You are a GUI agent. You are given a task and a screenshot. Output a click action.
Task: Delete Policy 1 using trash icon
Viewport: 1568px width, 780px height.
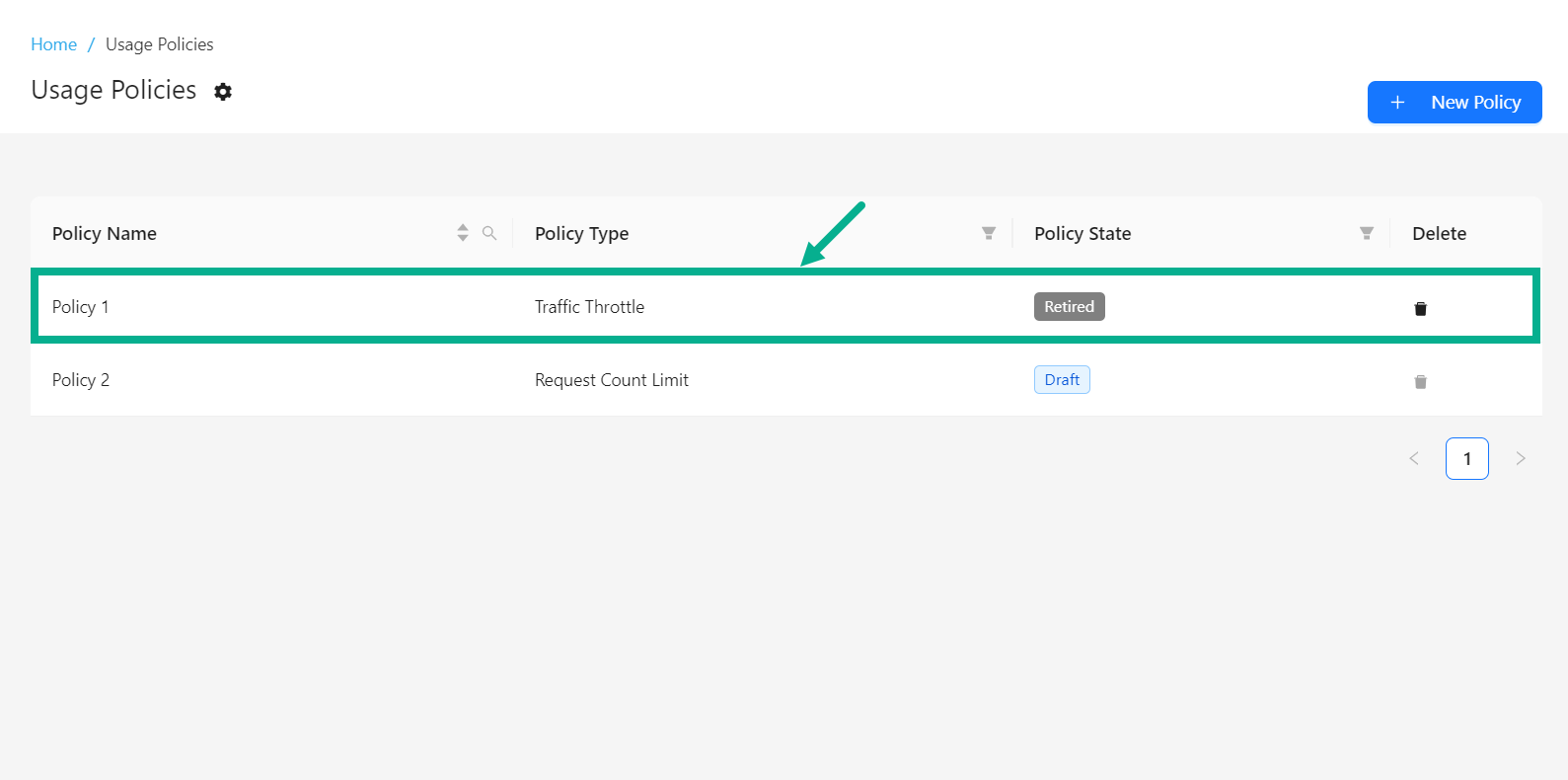coord(1420,308)
